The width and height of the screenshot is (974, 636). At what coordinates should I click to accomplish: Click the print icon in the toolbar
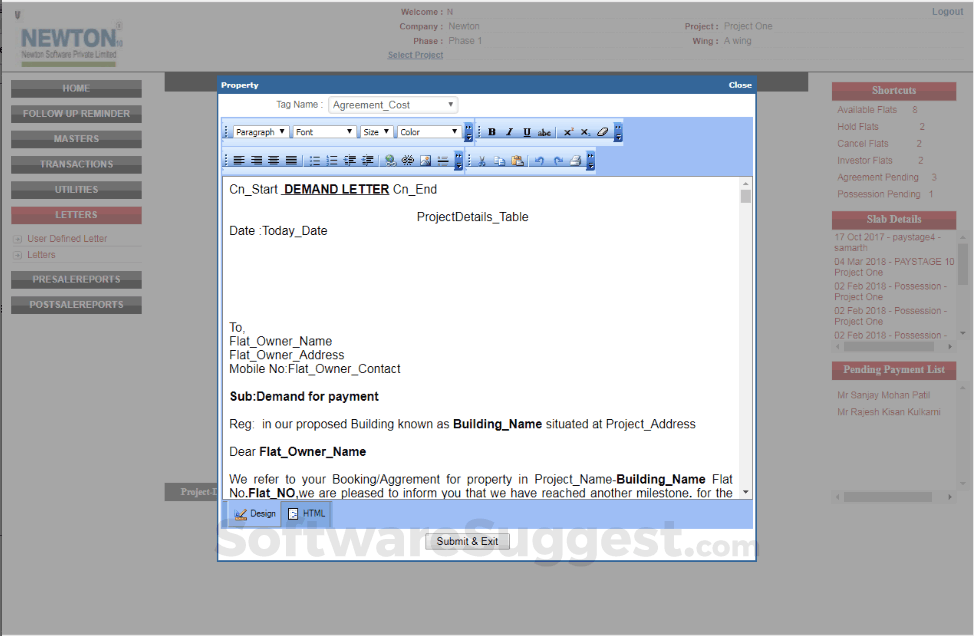coord(573,160)
